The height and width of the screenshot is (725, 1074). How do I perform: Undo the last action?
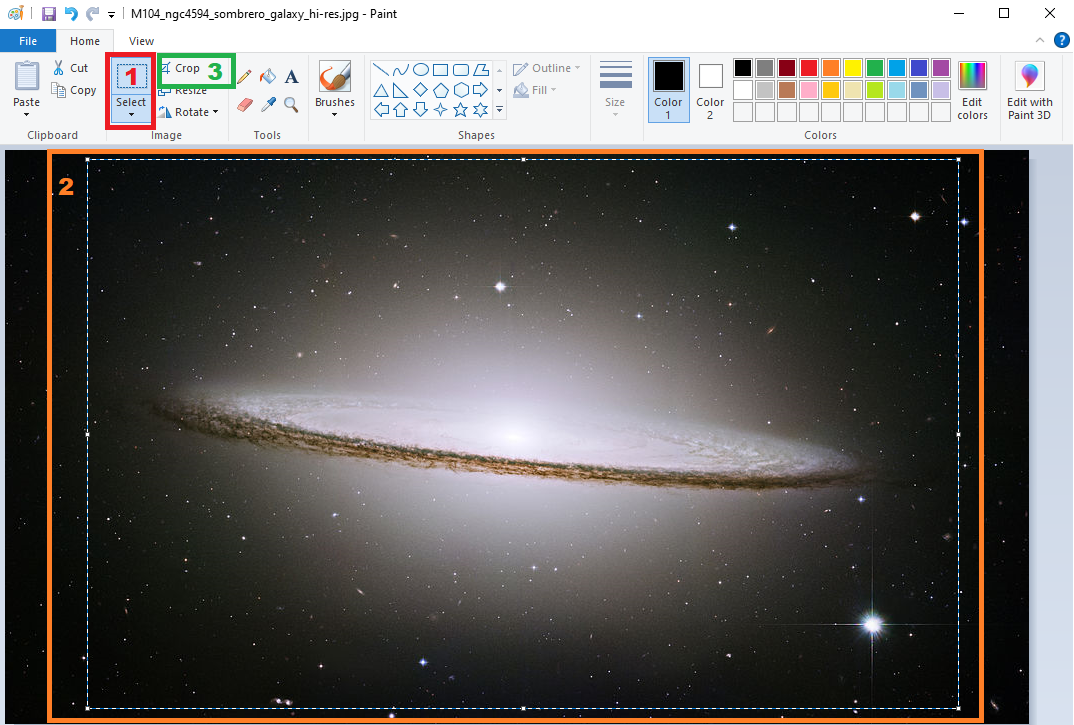point(71,14)
